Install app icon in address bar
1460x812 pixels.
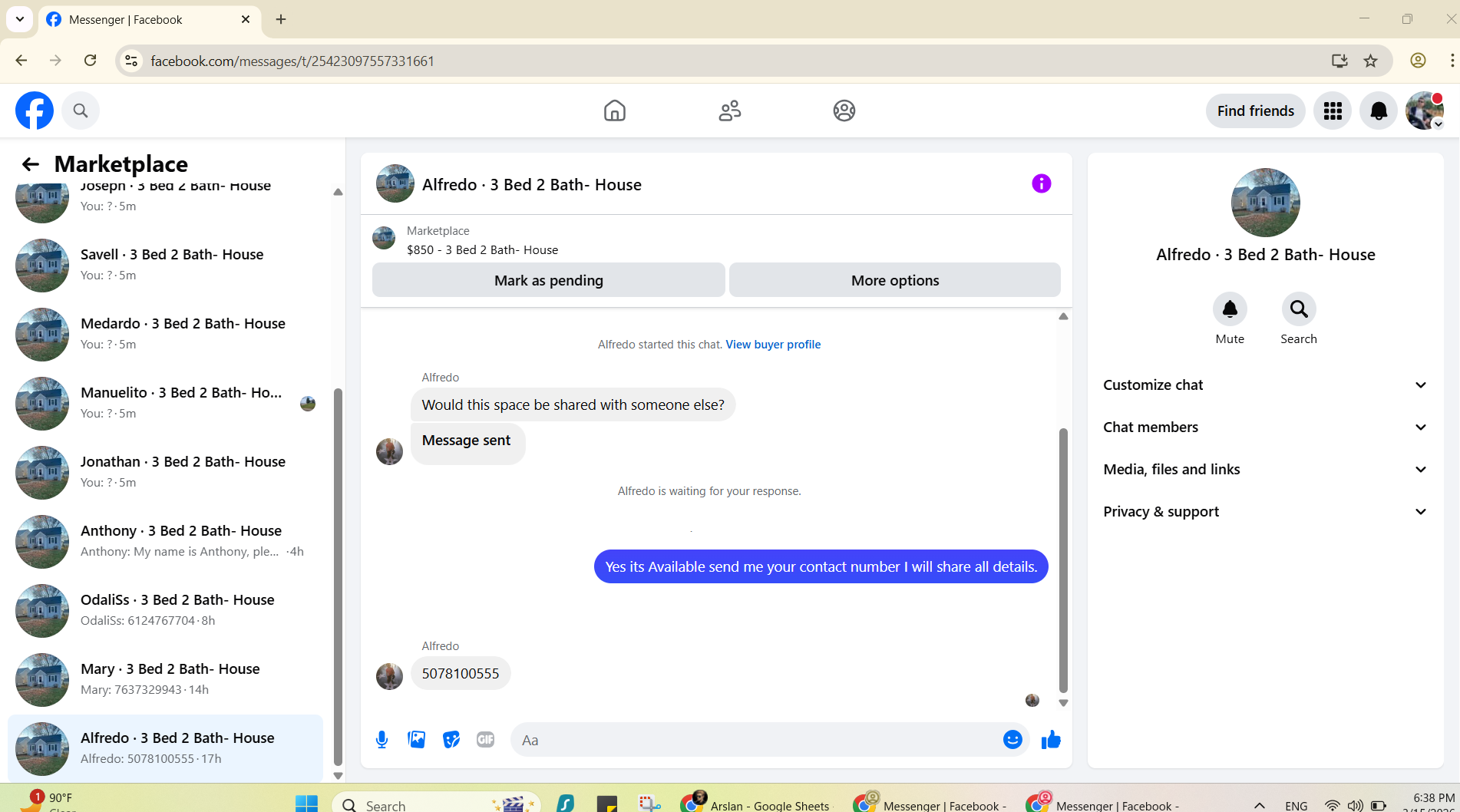[1339, 61]
